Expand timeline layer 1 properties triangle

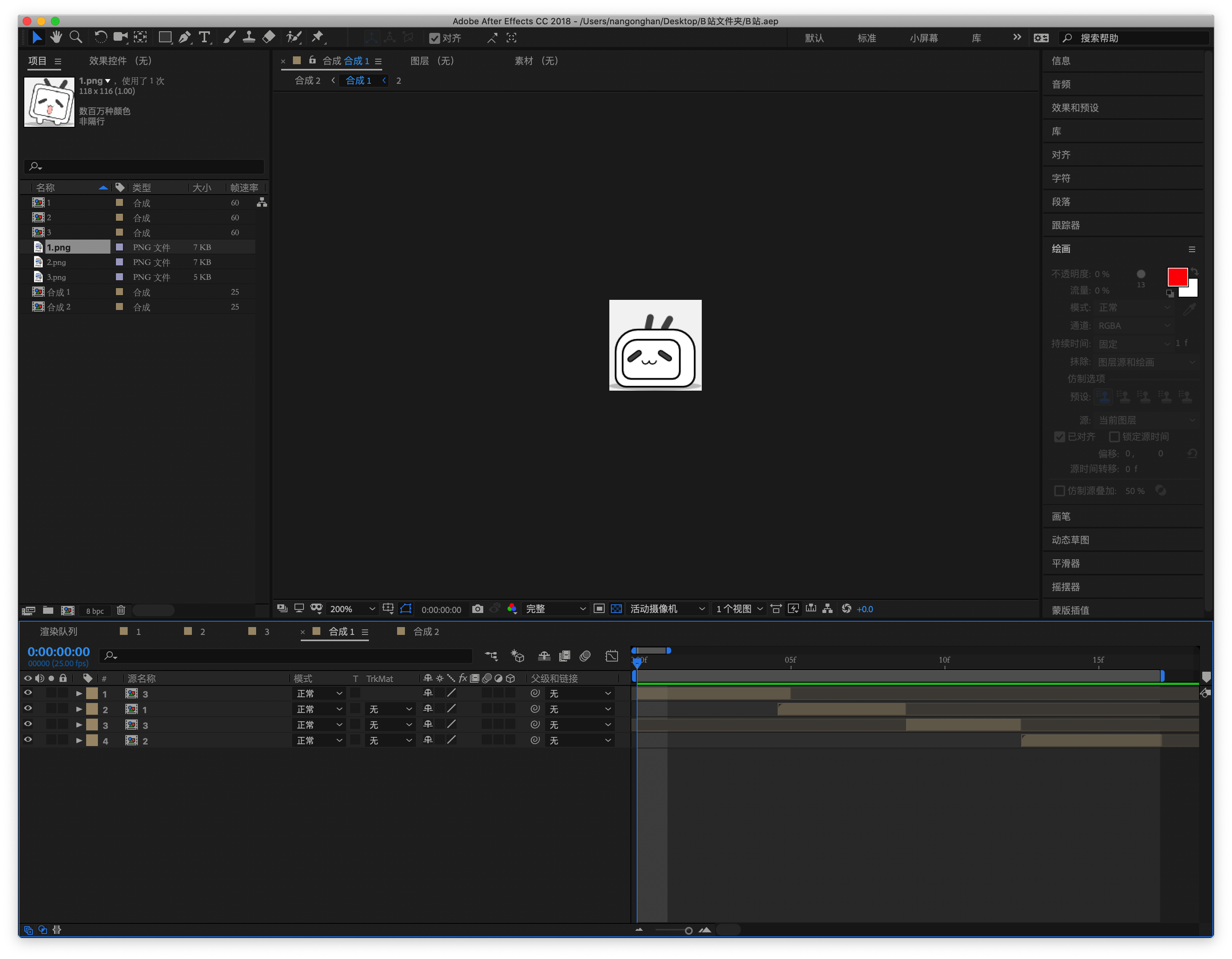tap(79, 694)
